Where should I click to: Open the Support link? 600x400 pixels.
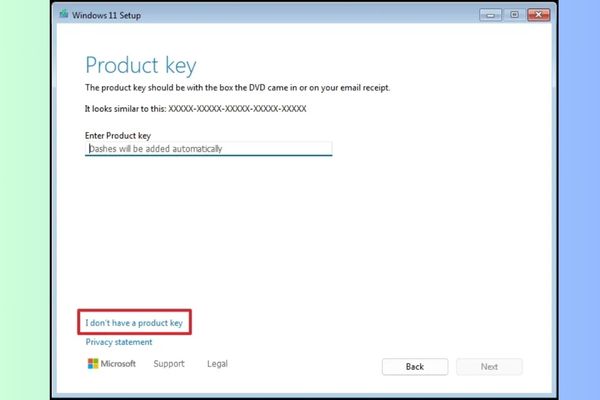169,364
